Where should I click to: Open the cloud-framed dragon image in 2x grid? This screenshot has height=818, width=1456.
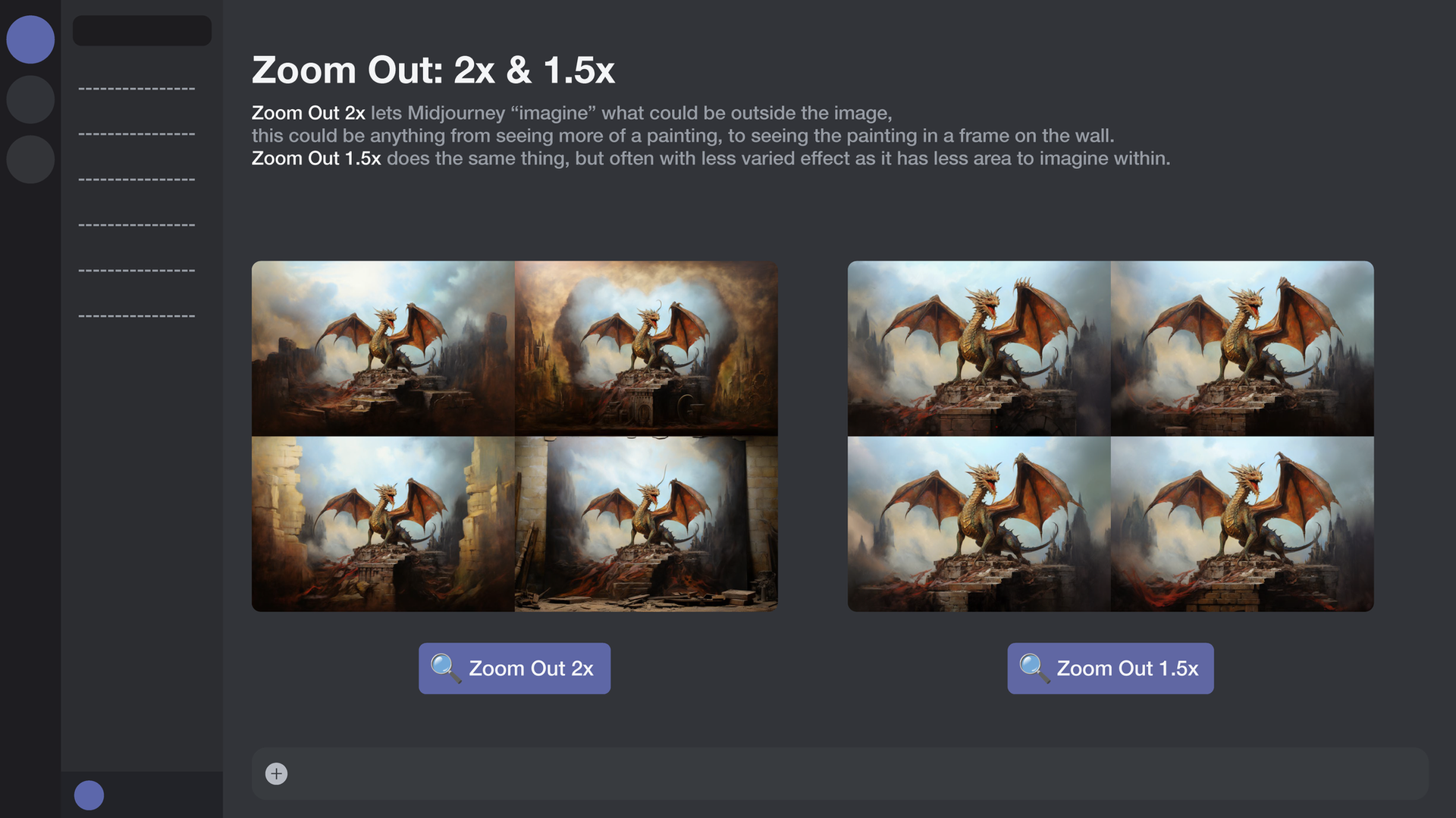[x=646, y=349]
